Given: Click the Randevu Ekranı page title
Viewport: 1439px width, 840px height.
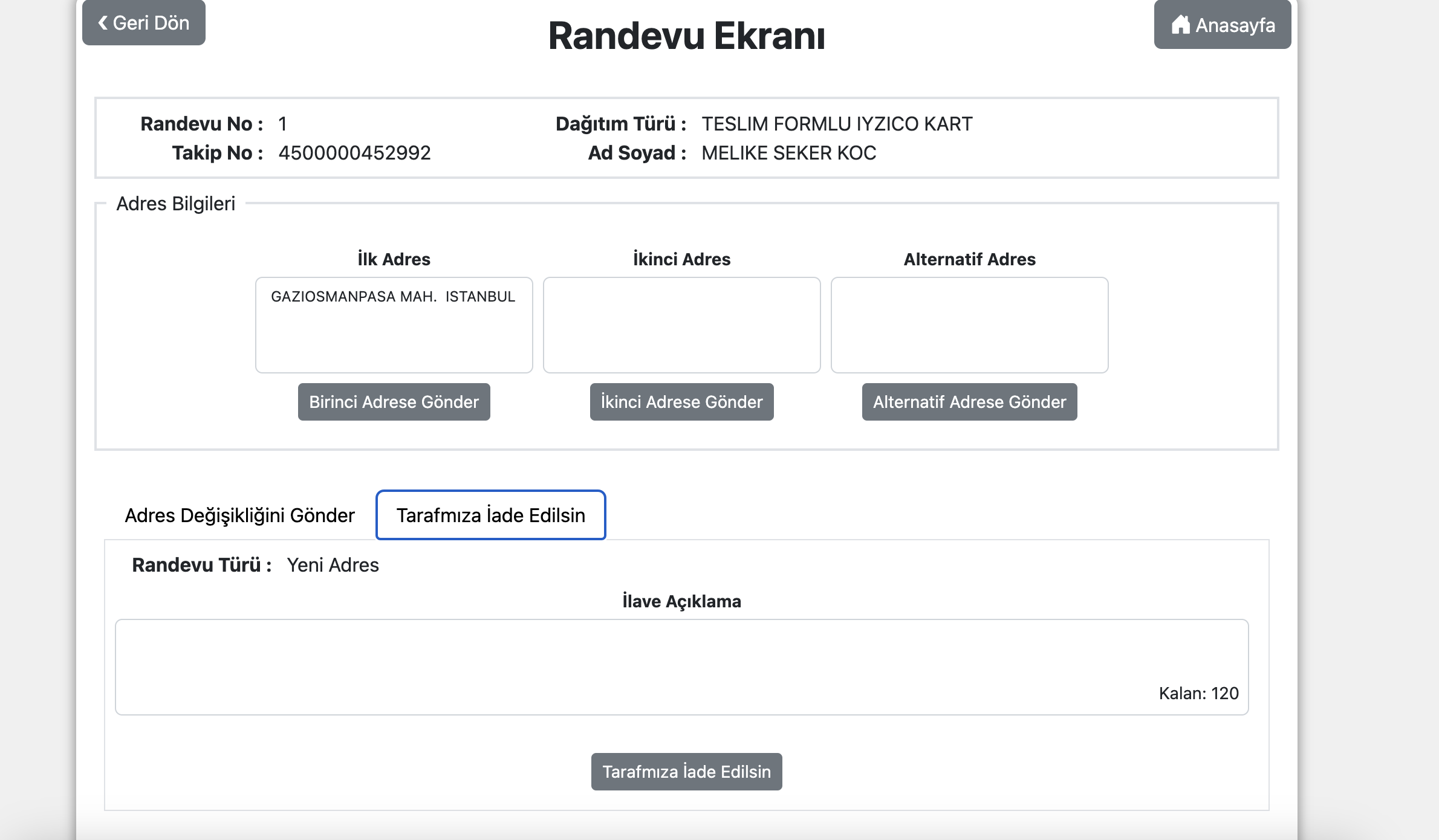Looking at the screenshot, I should coord(686,36).
